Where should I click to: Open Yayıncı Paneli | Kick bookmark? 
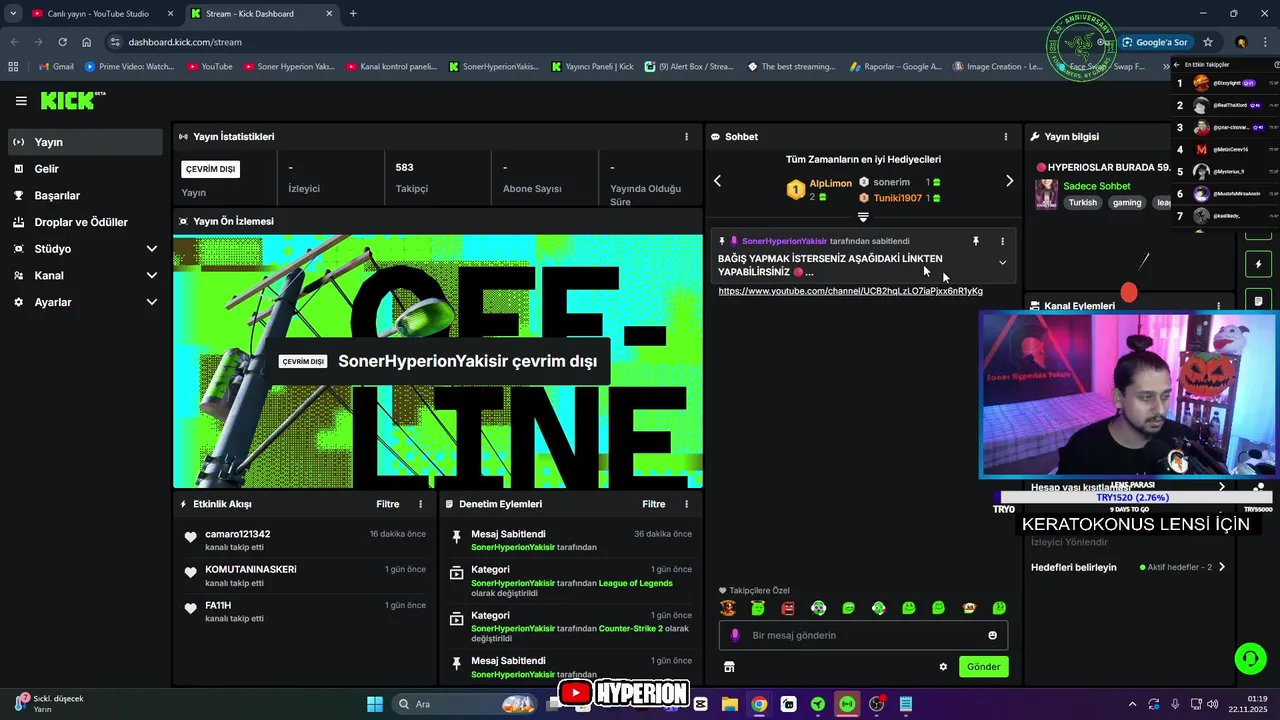(x=593, y=67)
